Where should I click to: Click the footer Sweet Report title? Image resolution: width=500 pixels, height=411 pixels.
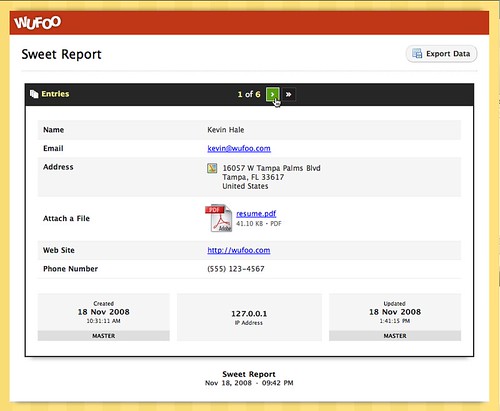pos(249,374)
